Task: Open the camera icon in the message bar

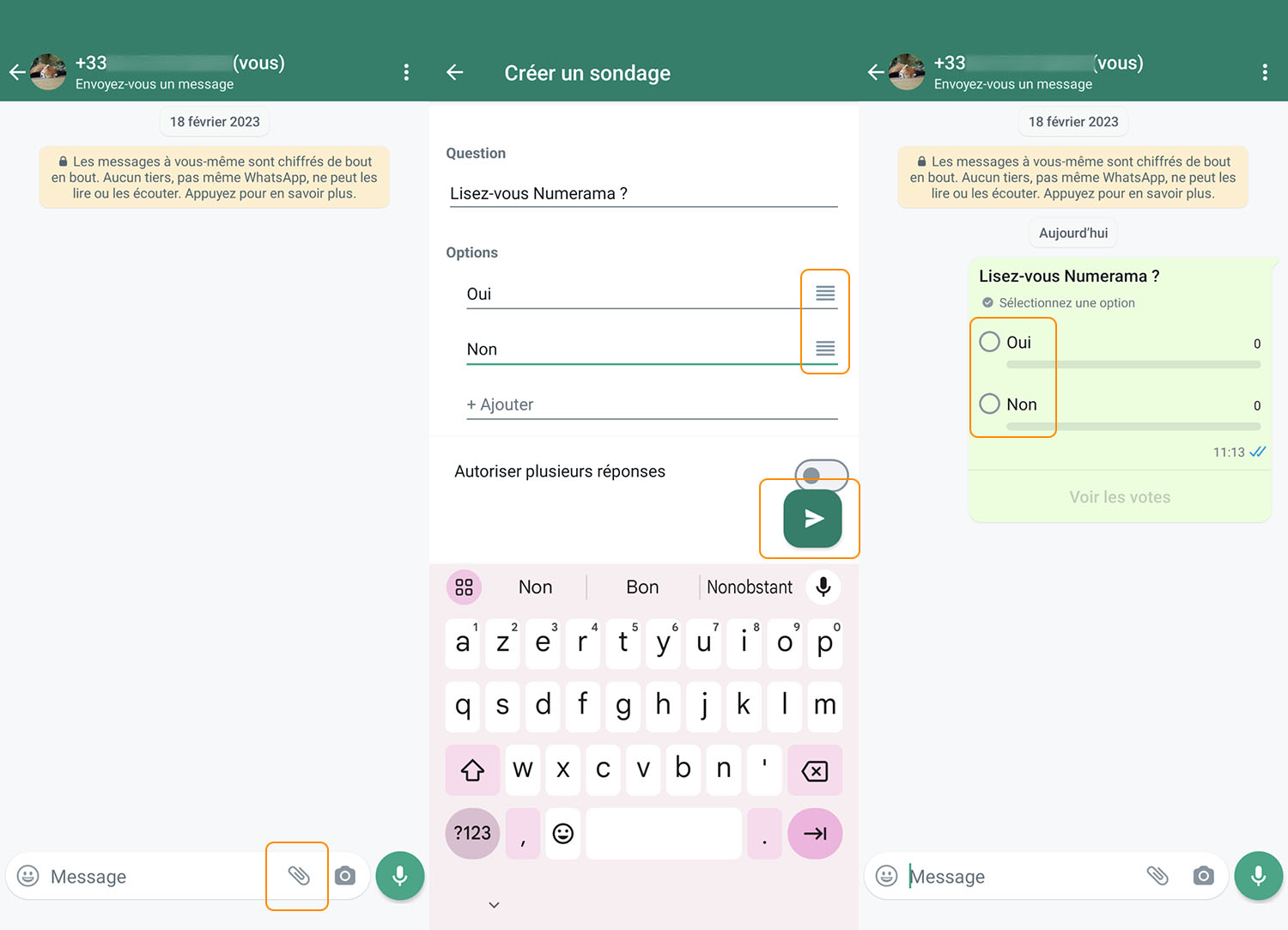Action: pyautogui.click(x=346, y=876)
